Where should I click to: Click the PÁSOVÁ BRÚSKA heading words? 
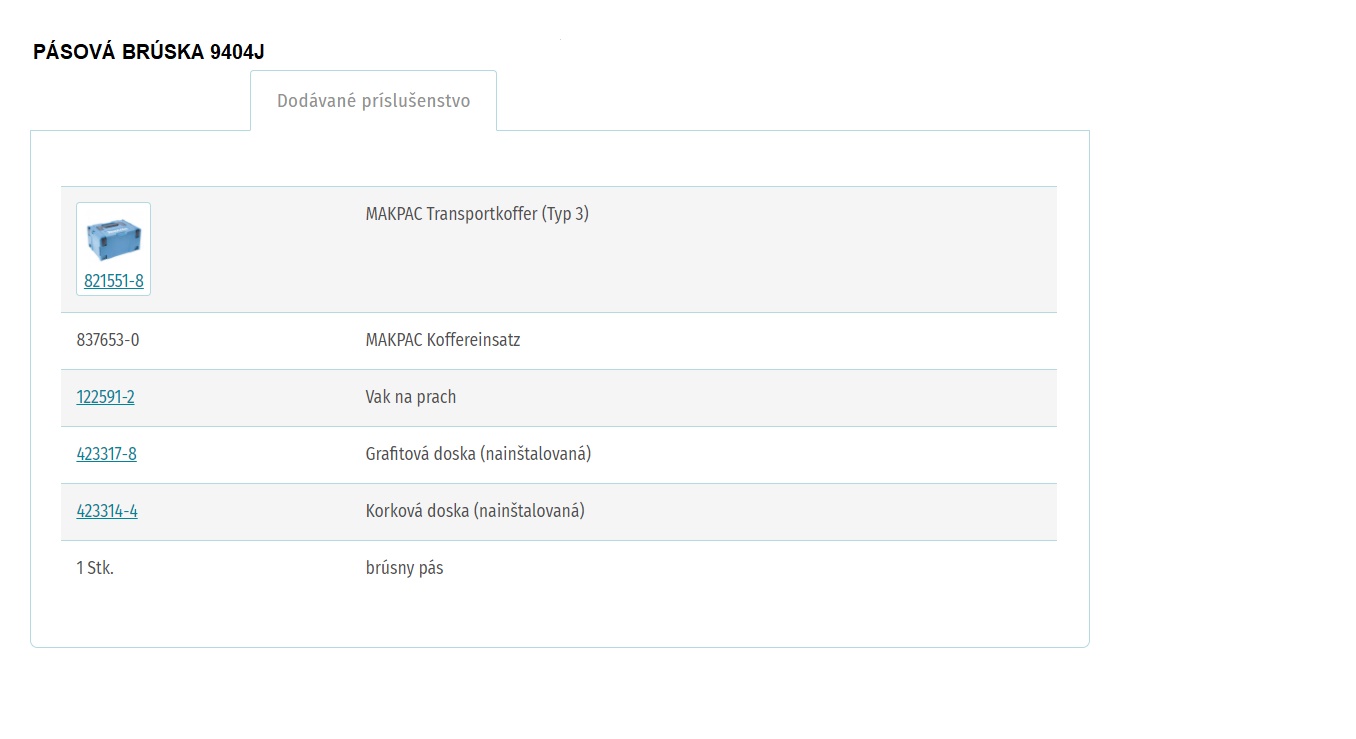click(x=119, y=52)
